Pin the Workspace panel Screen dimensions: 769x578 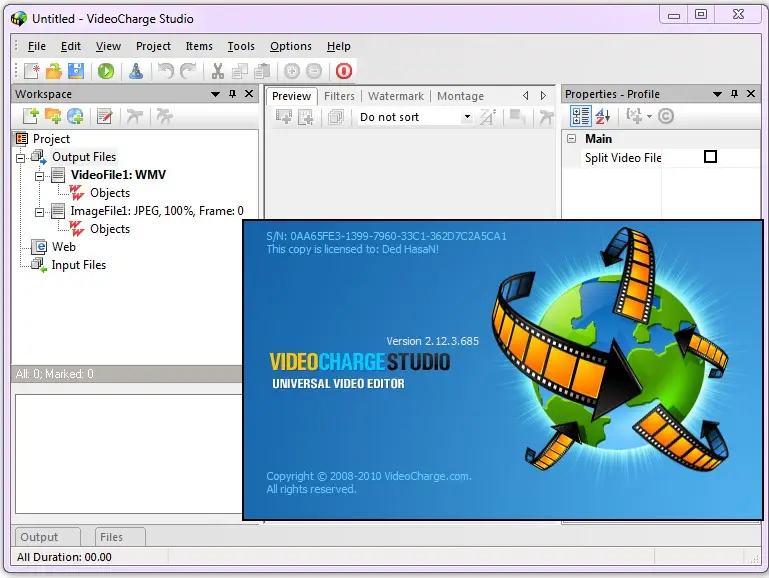(x=232, y=94)
